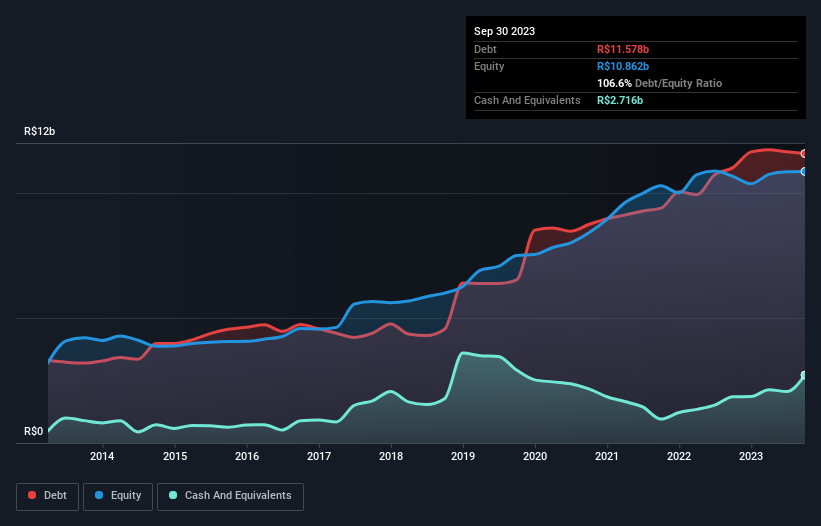Click the R$2.716b cash value
Screen dimensions: 821x526
coord(620,100)
